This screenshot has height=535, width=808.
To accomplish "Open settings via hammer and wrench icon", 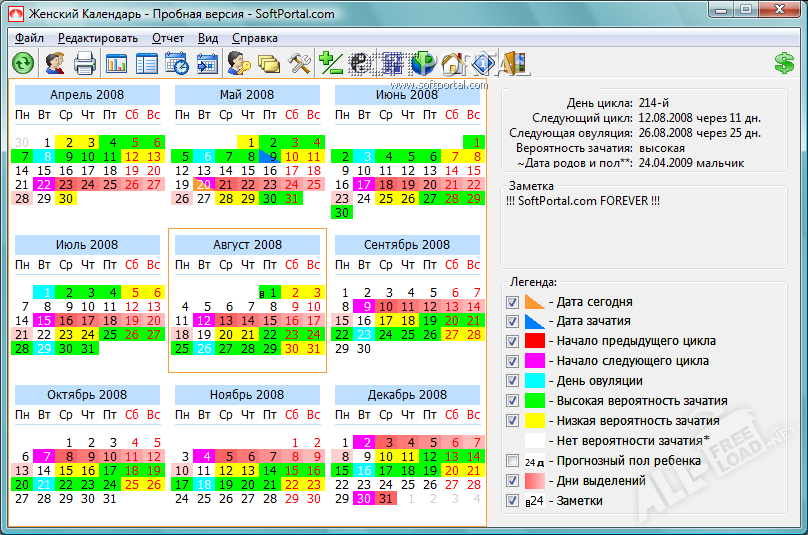I will 299,64.
